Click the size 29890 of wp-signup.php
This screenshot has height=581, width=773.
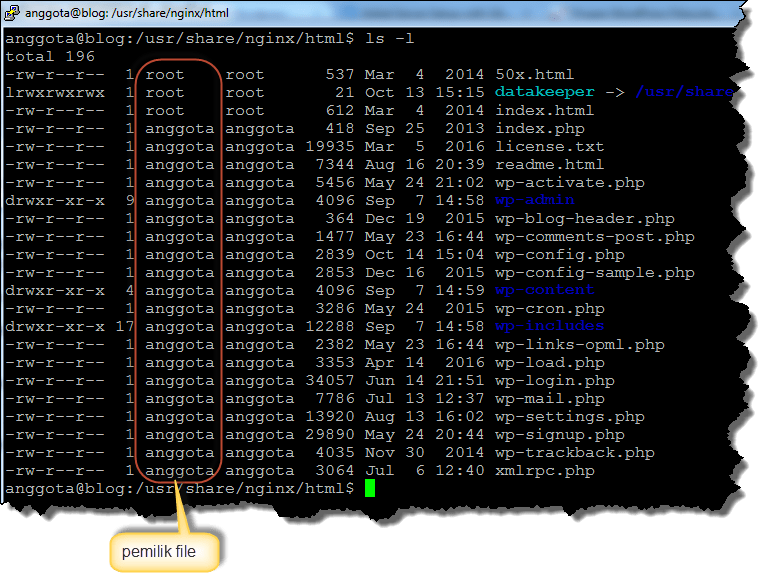(x=330, y=435)
